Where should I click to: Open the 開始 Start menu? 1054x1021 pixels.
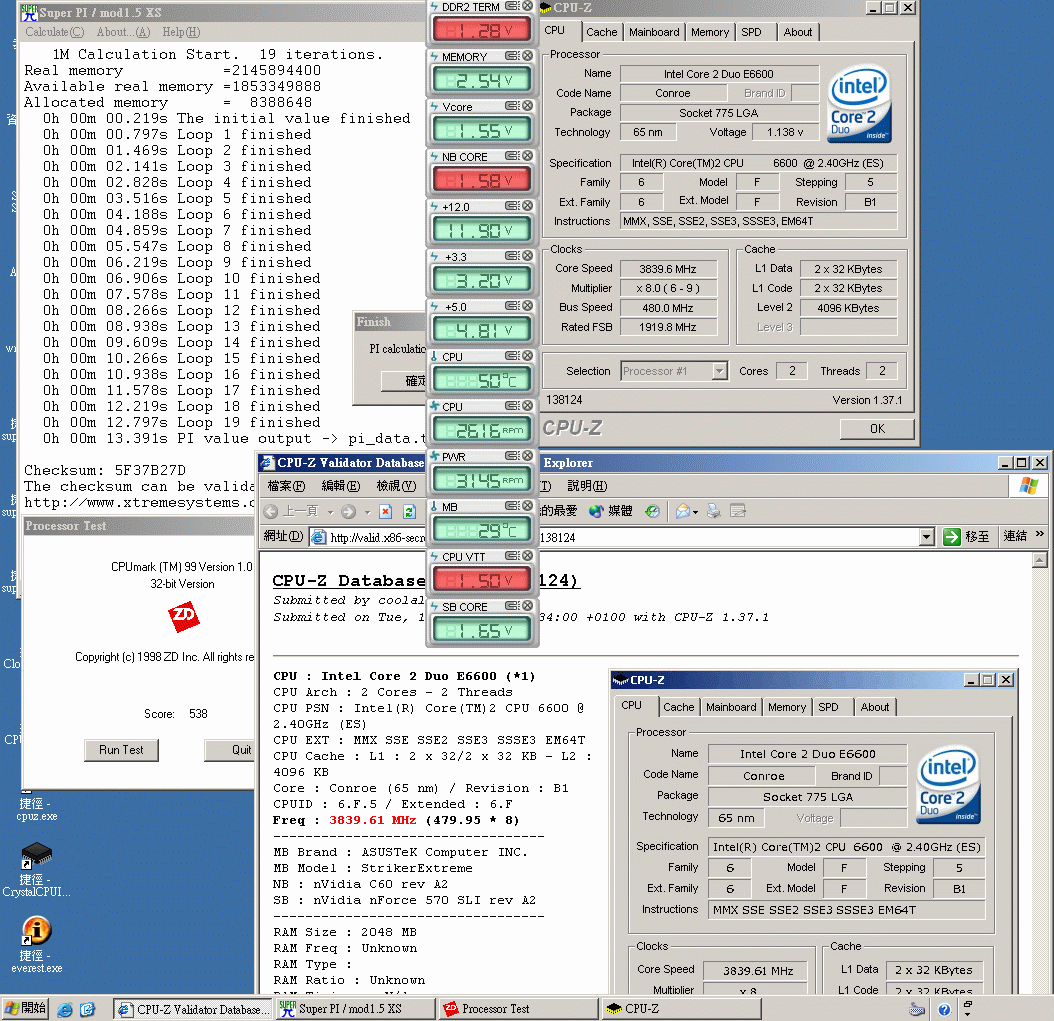tap(25, 1008)
